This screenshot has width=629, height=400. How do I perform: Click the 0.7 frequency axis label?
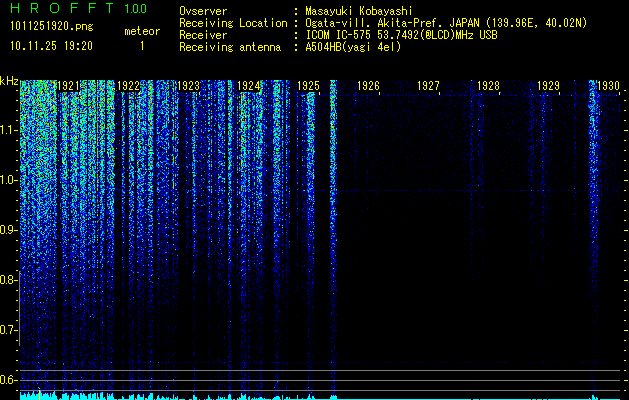click(8, 330)
